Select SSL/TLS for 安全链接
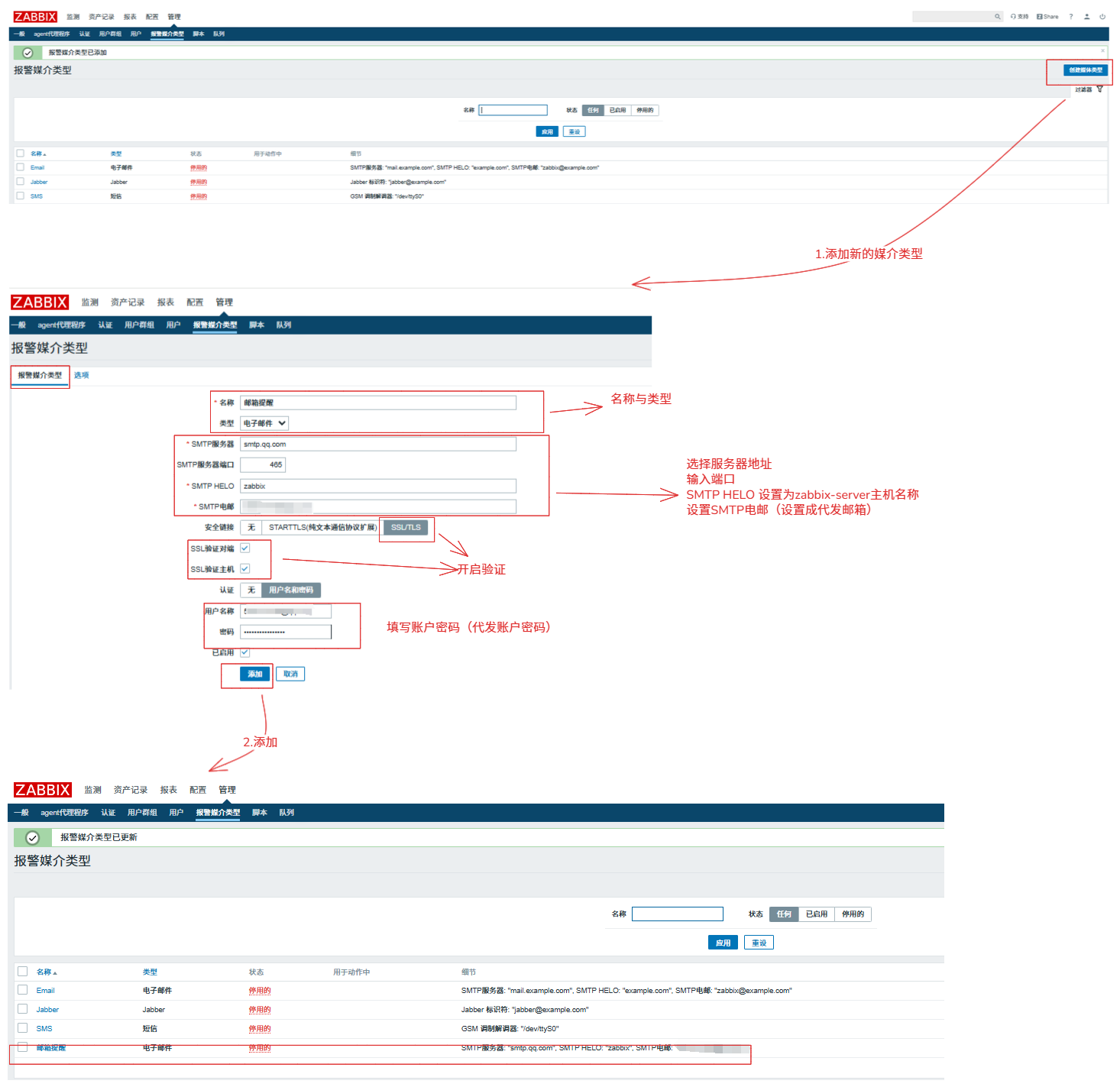This screenshot has width=1120, height=1087. (x=406, y=527)
